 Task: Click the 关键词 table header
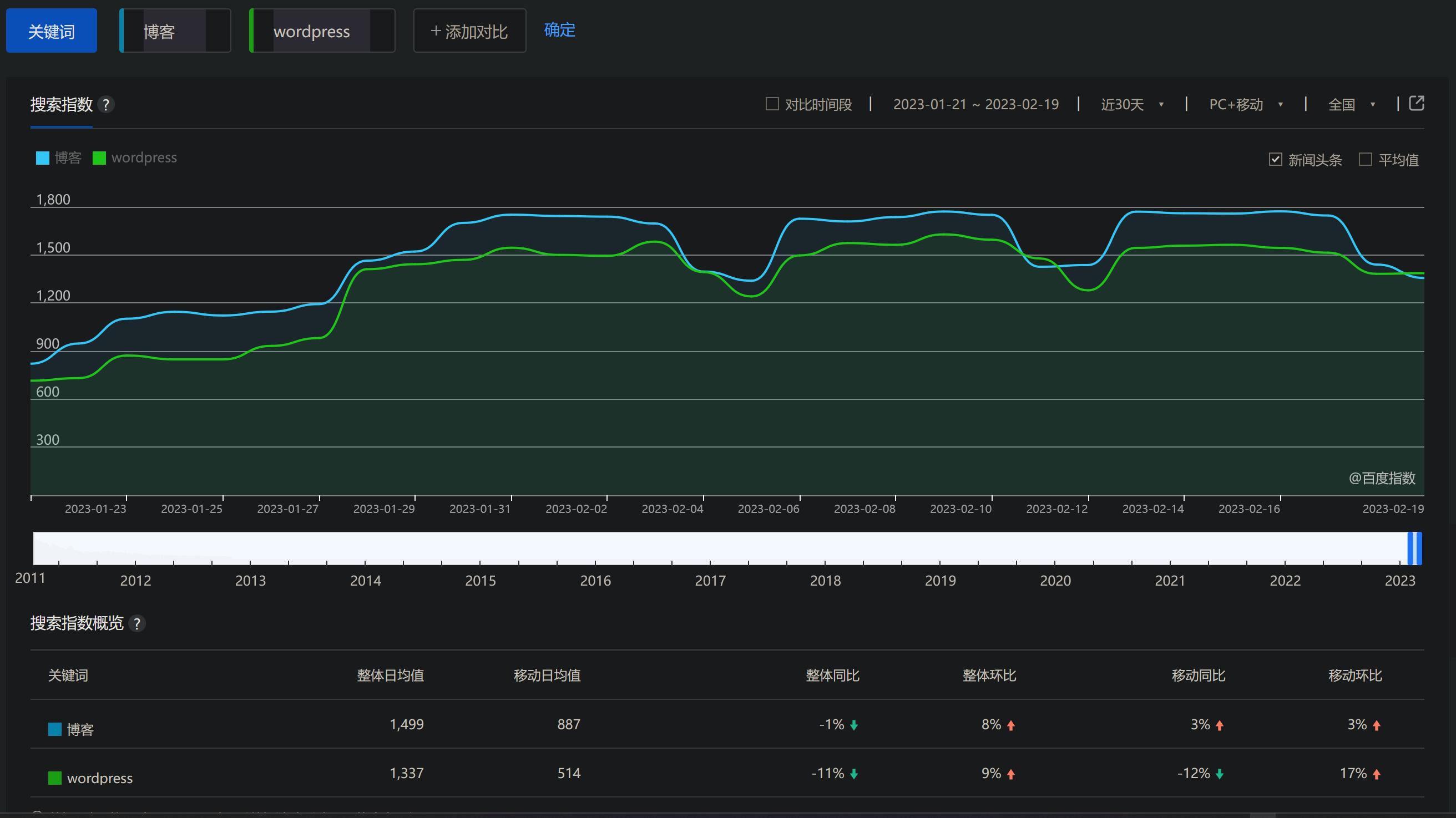click(68, 675)
